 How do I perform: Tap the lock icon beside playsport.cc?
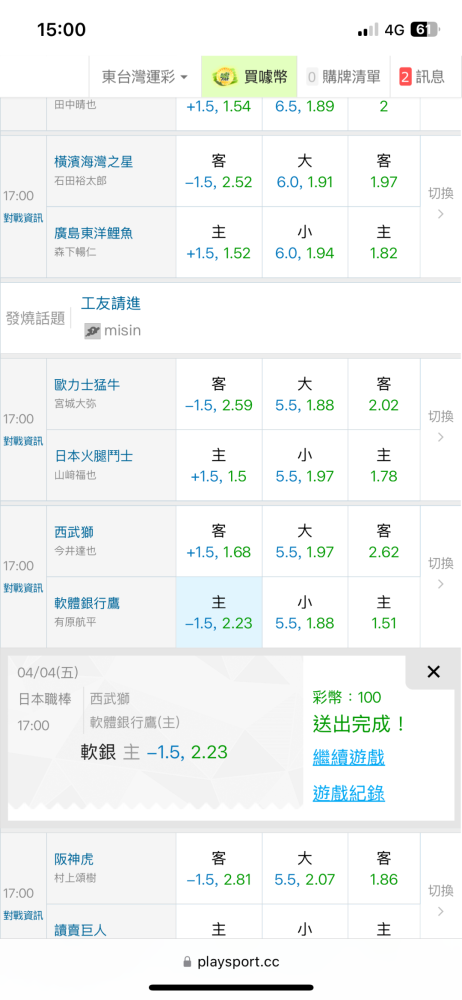pyautogui.click(x=187, y=962)
